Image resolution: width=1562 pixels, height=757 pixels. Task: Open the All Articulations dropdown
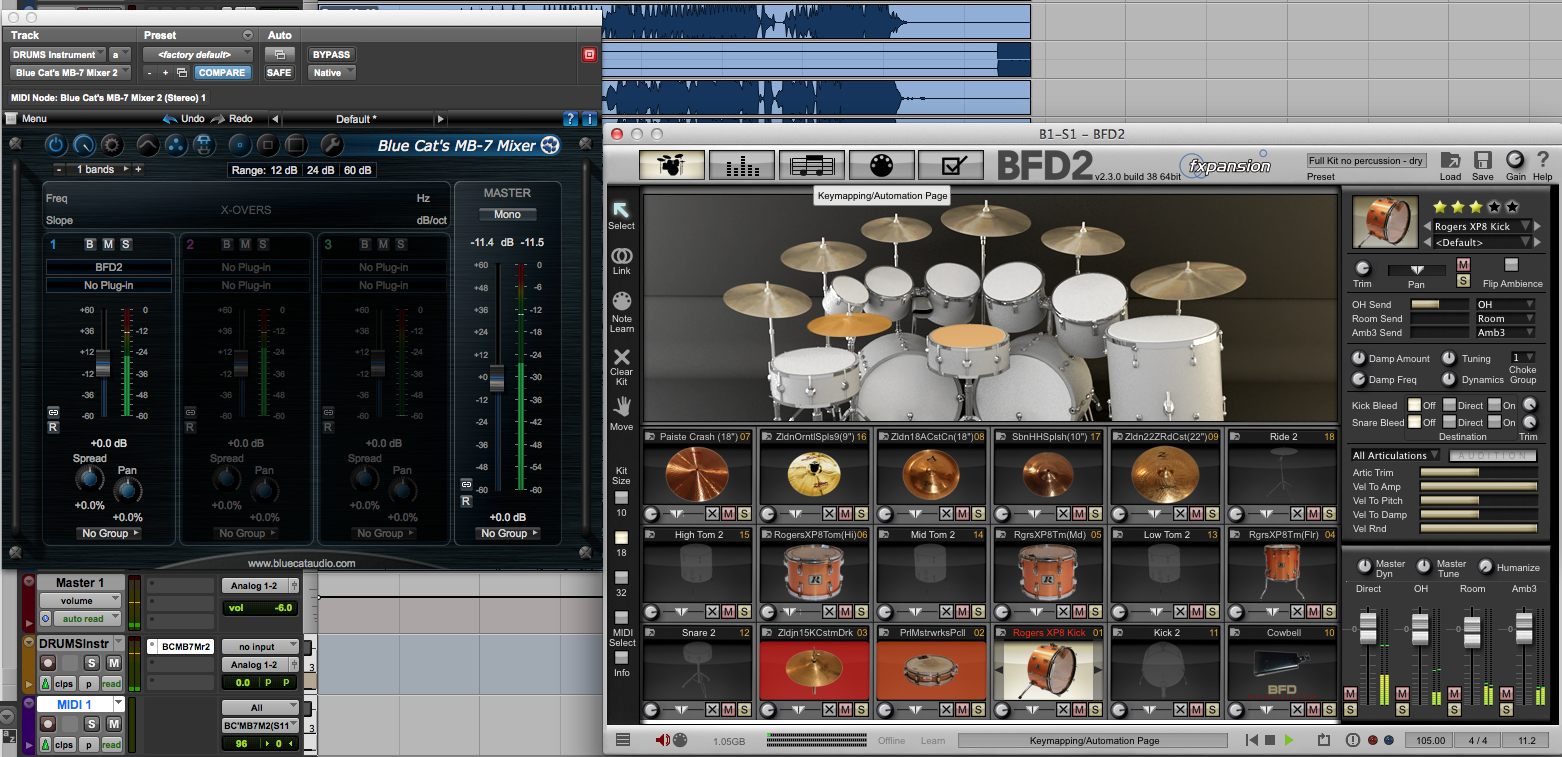(x=1396, y=455)
